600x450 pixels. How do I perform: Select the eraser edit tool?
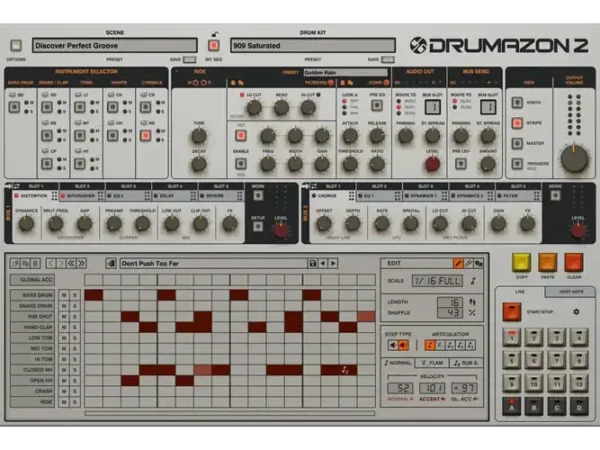(x=468, y=263)
